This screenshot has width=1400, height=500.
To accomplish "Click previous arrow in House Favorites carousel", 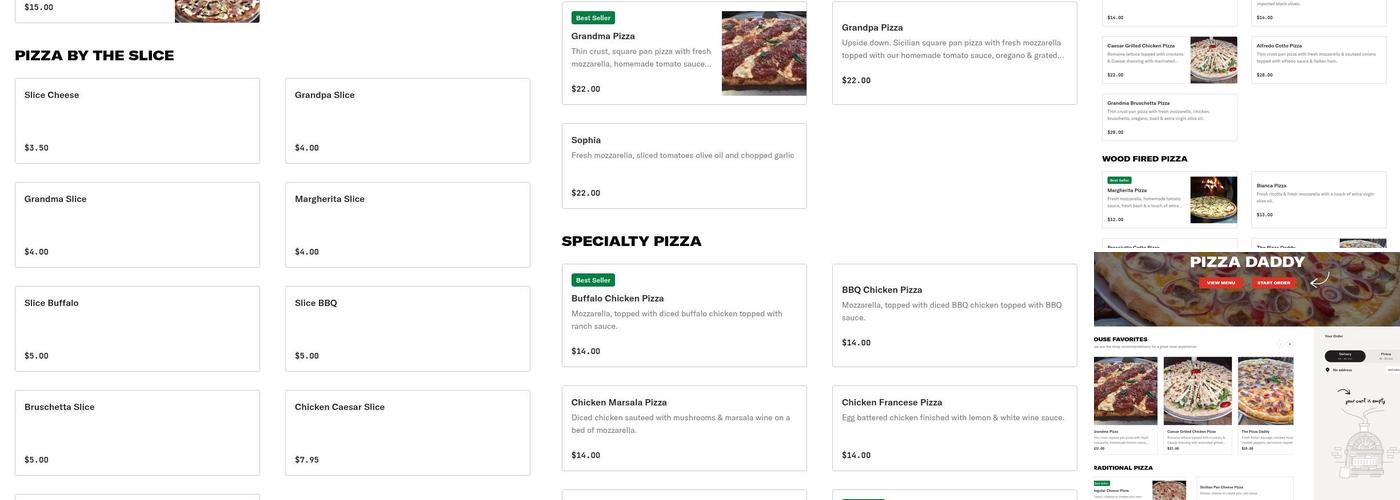I will coord(1279,344).
